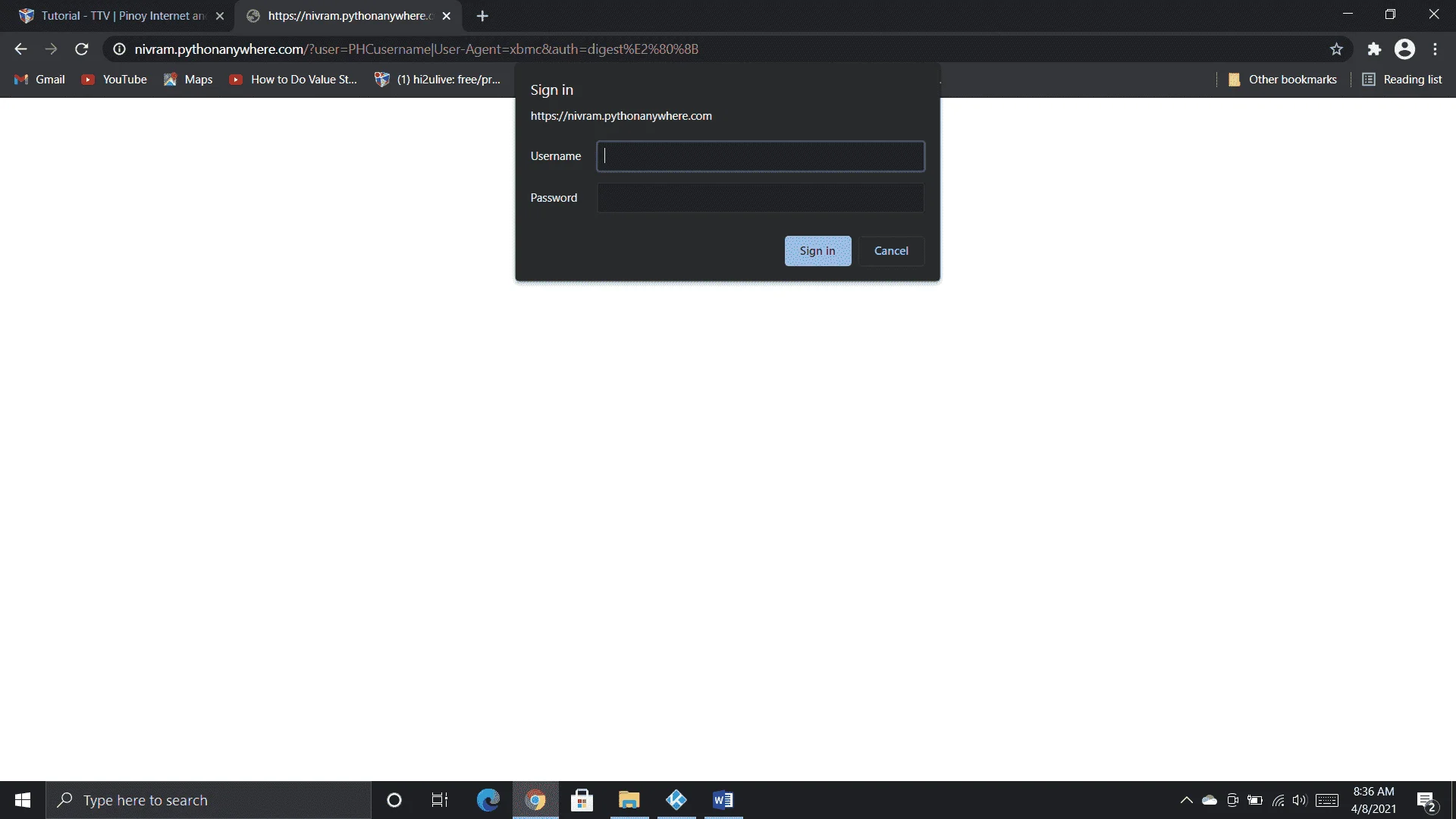Open the Action Center notifications icon

click(1426, 801)
